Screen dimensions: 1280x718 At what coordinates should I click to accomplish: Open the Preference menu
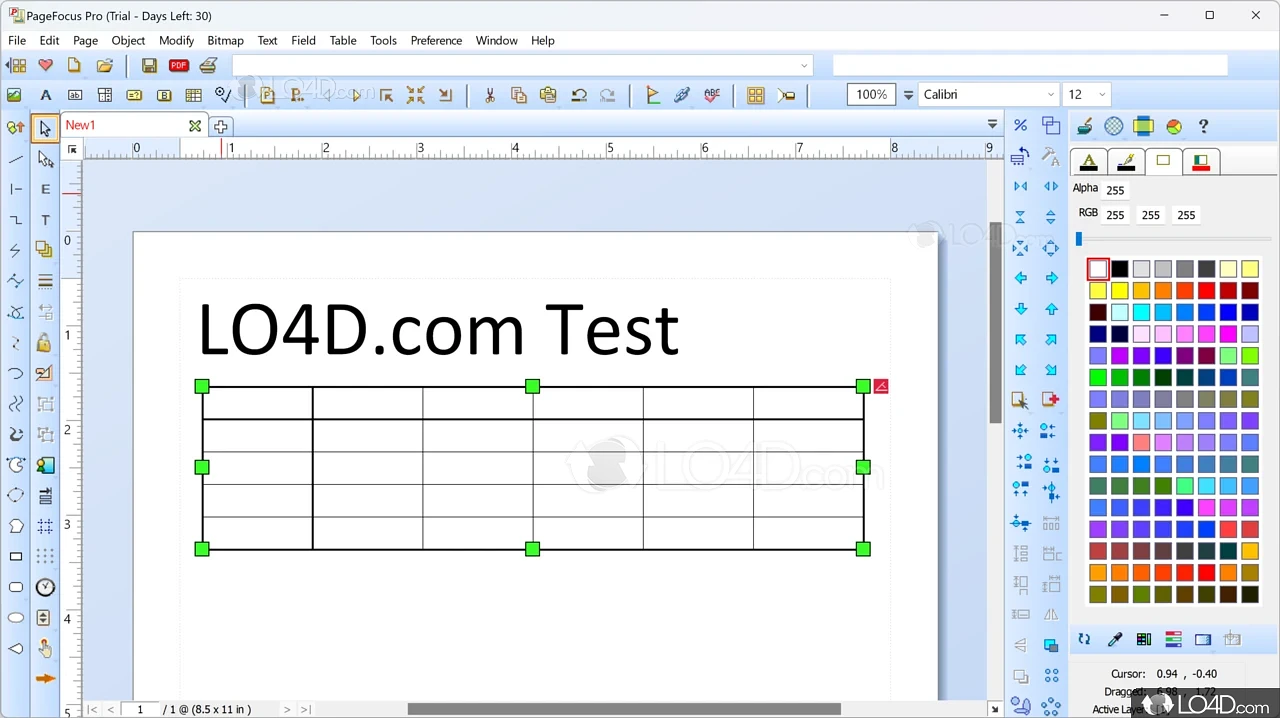coord(436,40)
